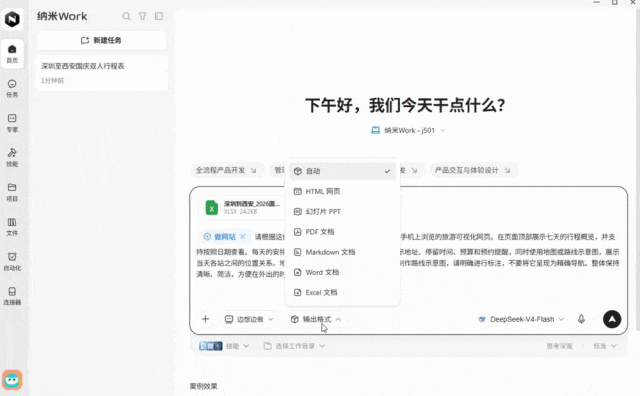Click the round send arrow button
Screen dimensions: 640x396
pos(612,319)
